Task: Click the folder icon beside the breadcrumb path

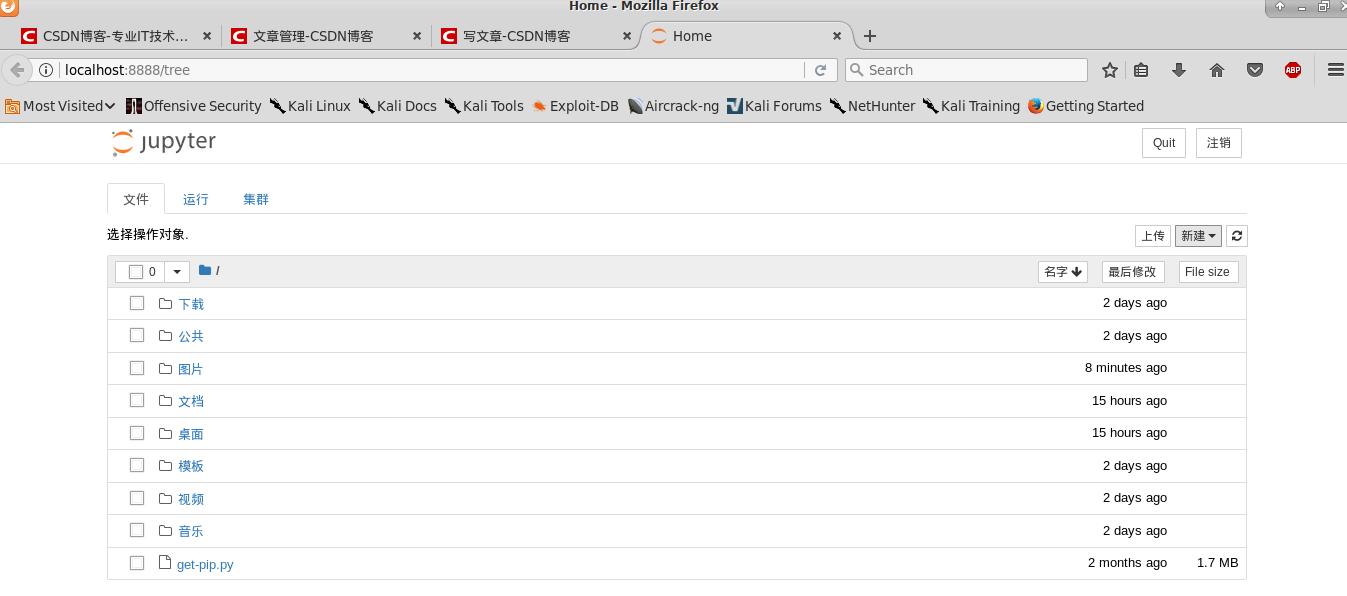Action: (x=204, y=270)
